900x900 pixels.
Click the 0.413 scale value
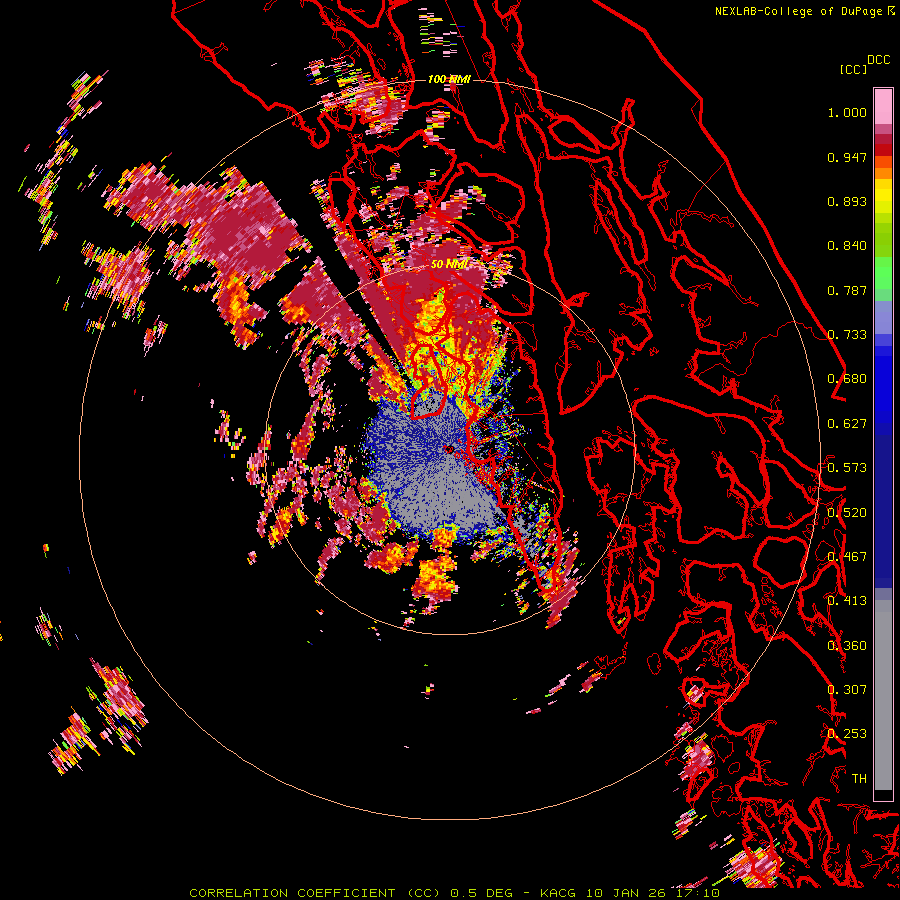pos(847,601)
